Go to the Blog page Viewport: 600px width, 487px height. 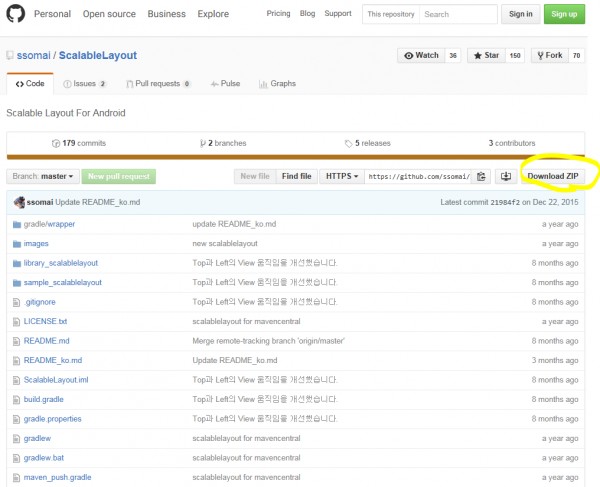point(307,13)
